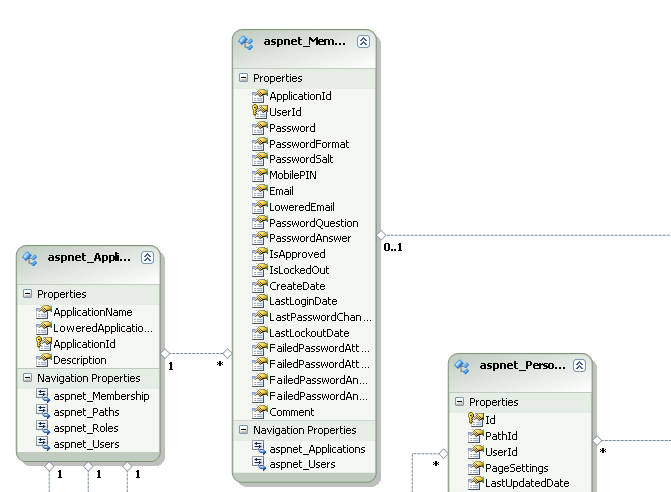Select association diamond on aspnet_Perso... left edge
Screen dimensions: 671x492
[x=443, y=453]
